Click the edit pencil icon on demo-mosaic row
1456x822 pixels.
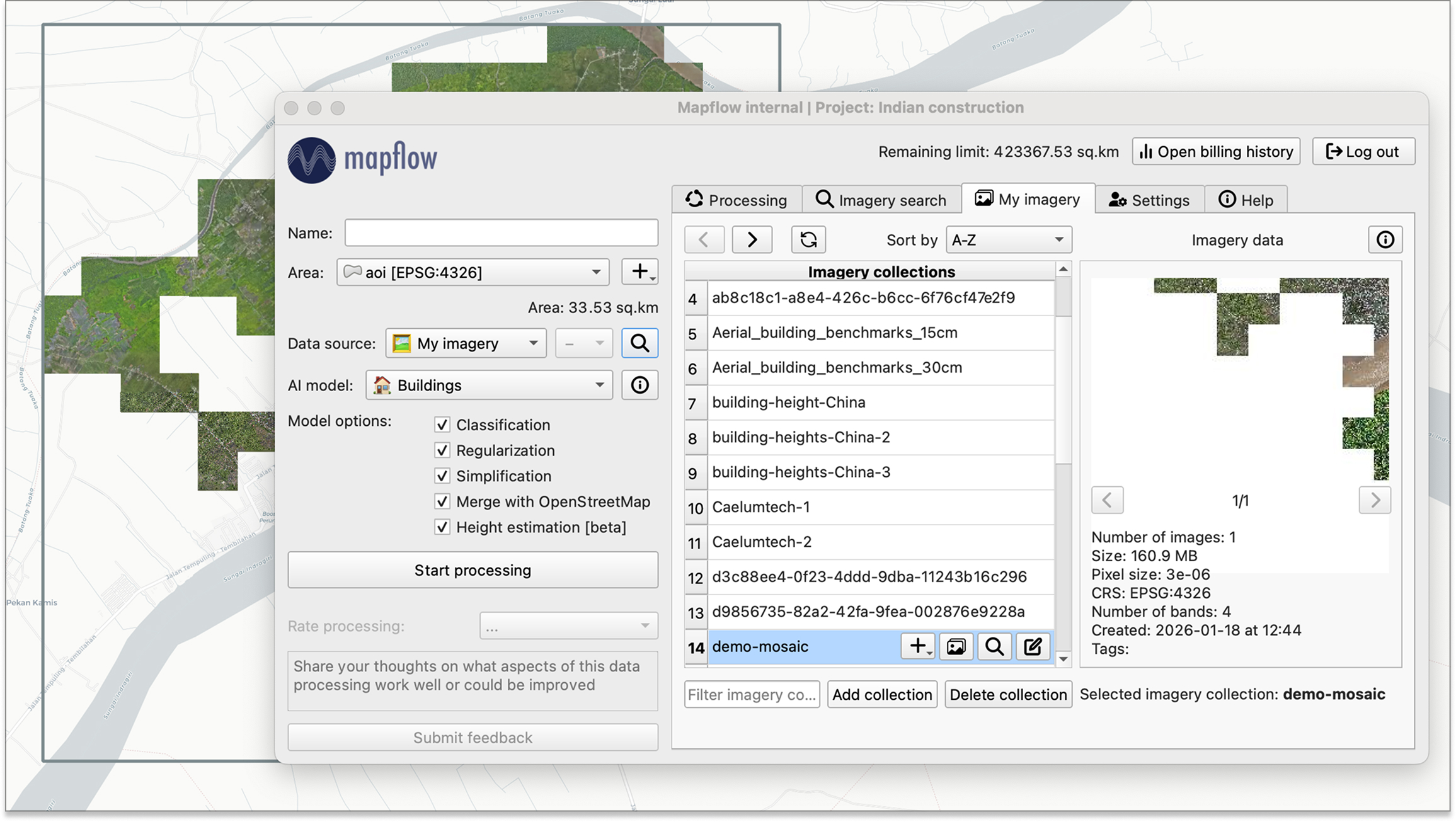[1032, 647]
